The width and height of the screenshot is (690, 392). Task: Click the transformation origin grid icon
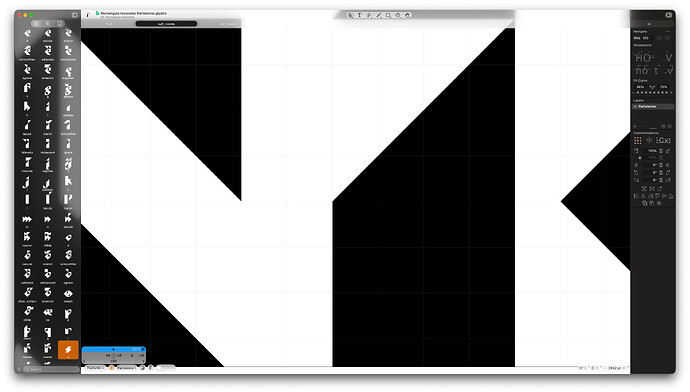(638, 140)
